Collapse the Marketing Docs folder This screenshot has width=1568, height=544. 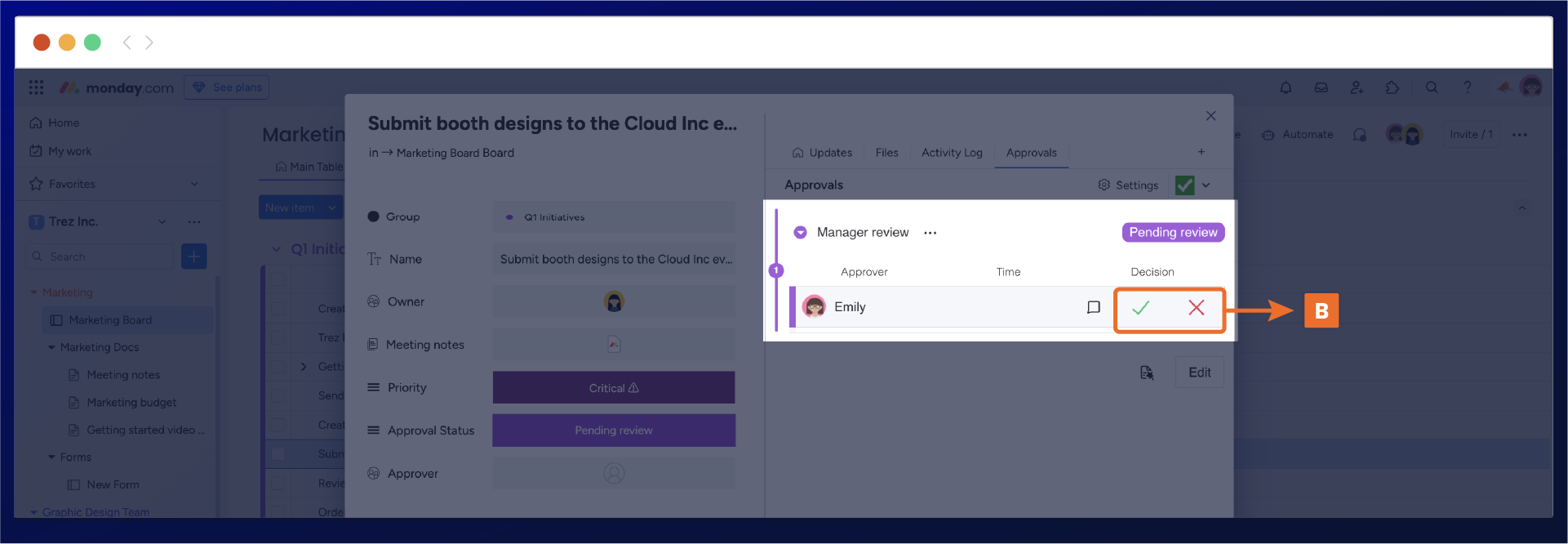[52, 347]
